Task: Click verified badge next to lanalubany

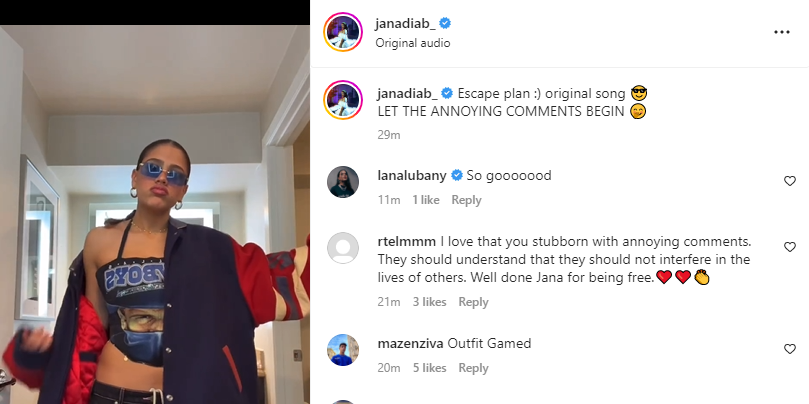Action: tap(457, 175)
